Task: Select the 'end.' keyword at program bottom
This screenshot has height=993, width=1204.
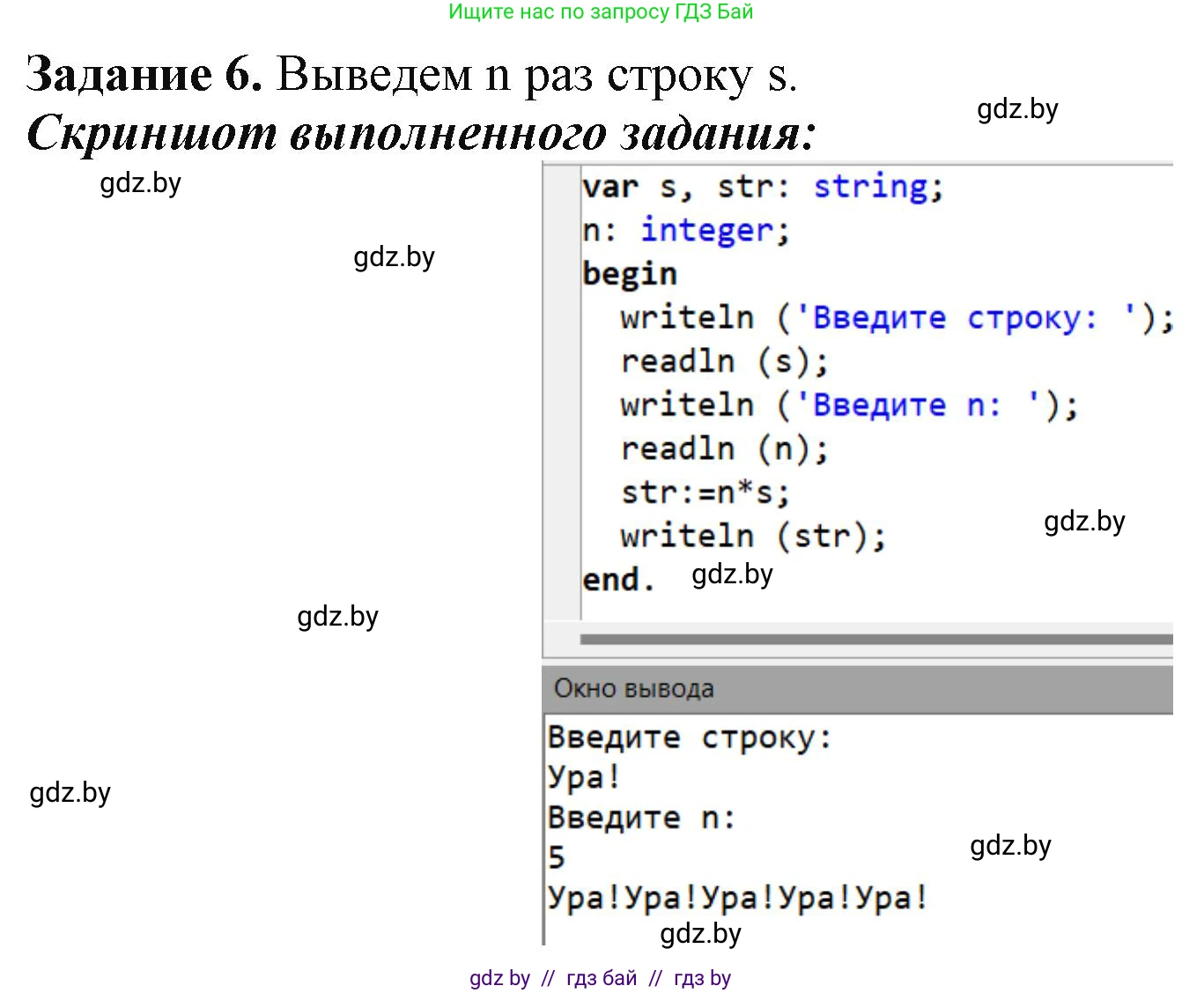Action: pyautogui.click(x=617, y=578)
